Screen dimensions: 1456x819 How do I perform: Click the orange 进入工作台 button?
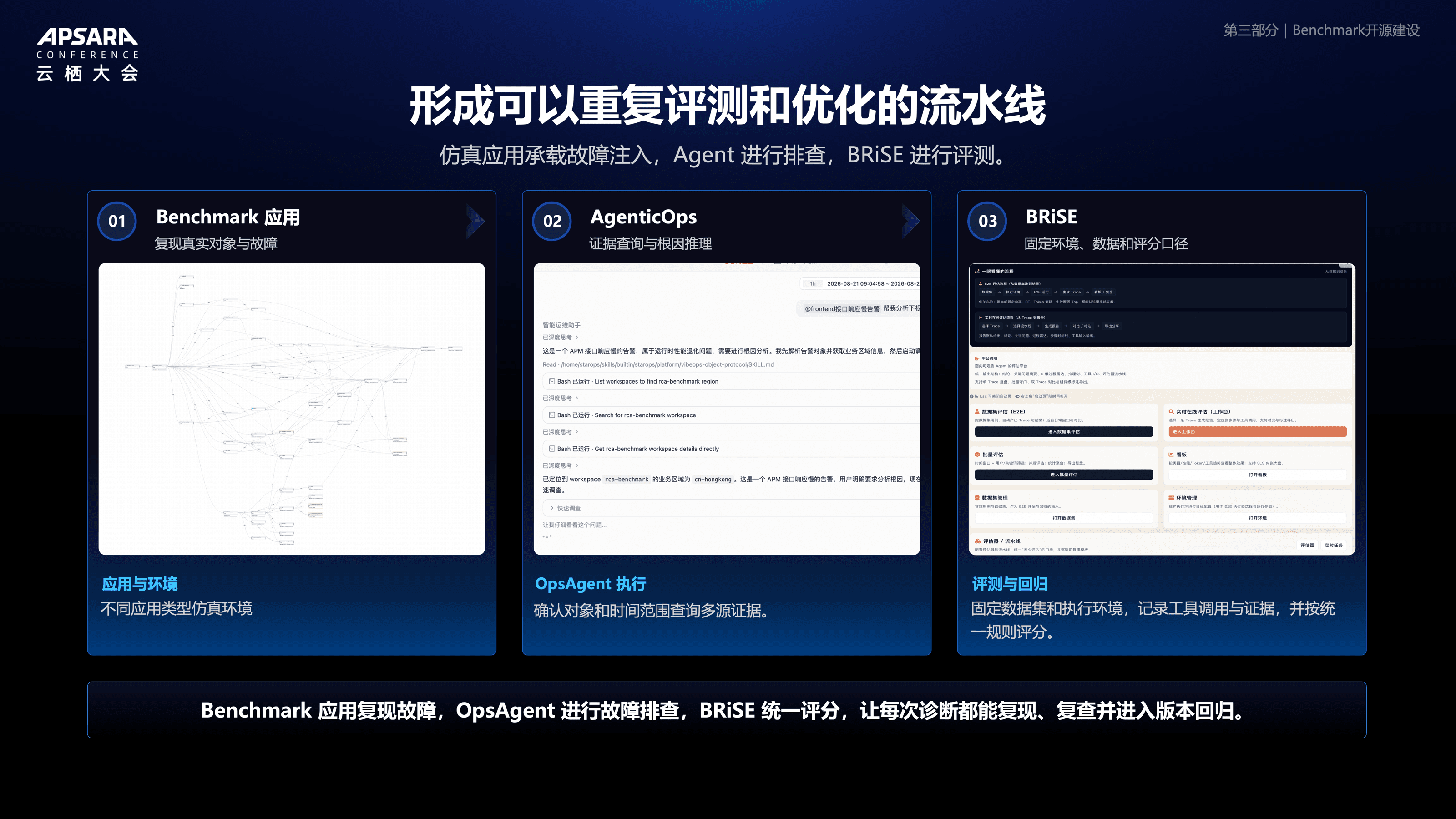click(x=1258, y=432)
